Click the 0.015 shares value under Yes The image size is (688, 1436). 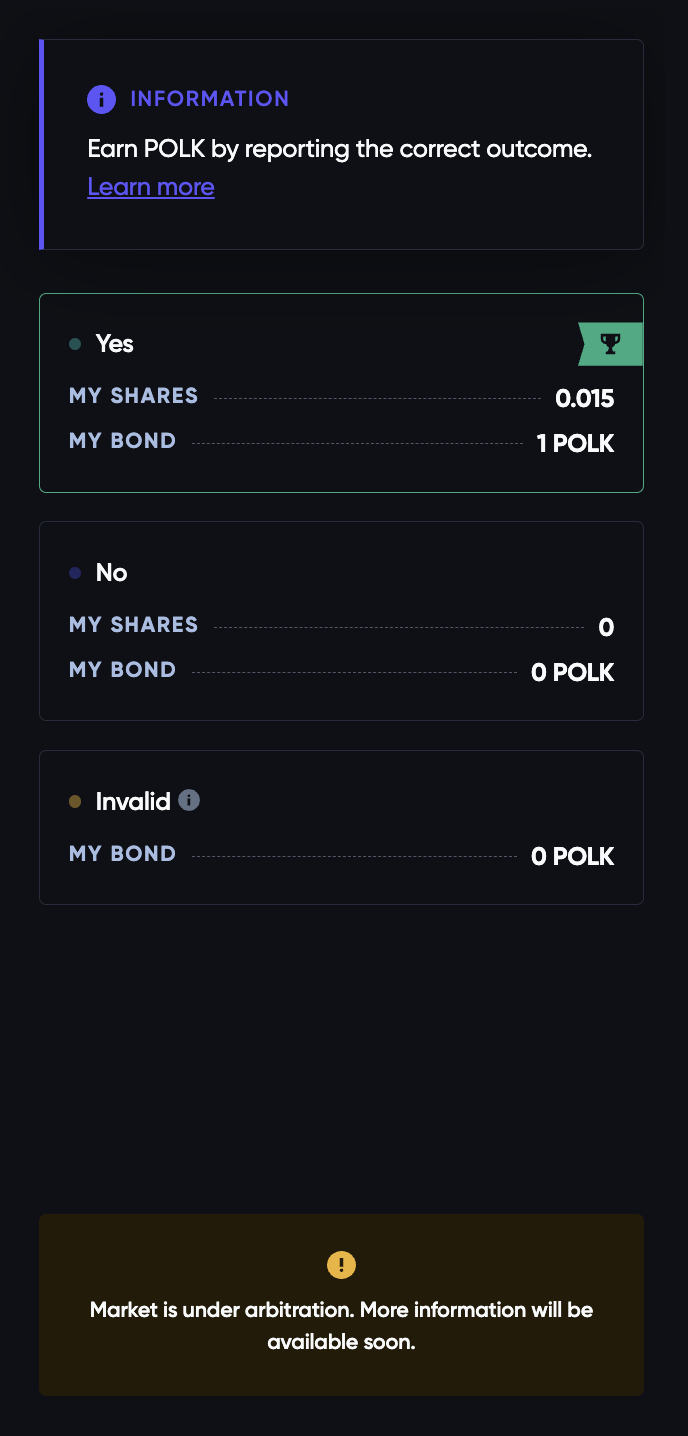(584, 399)
